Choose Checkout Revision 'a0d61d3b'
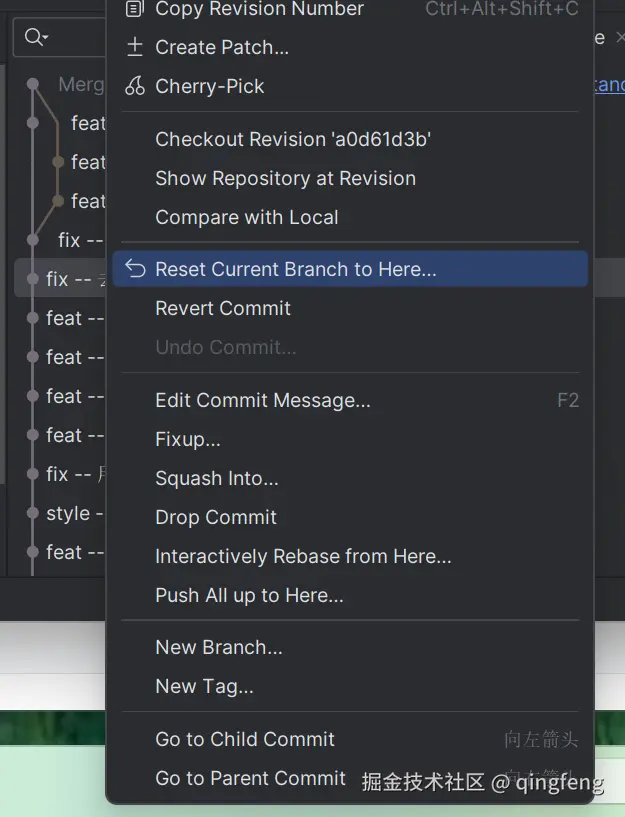Image resolution: width=625 pixels, height=817 pixels. [293, 140]
